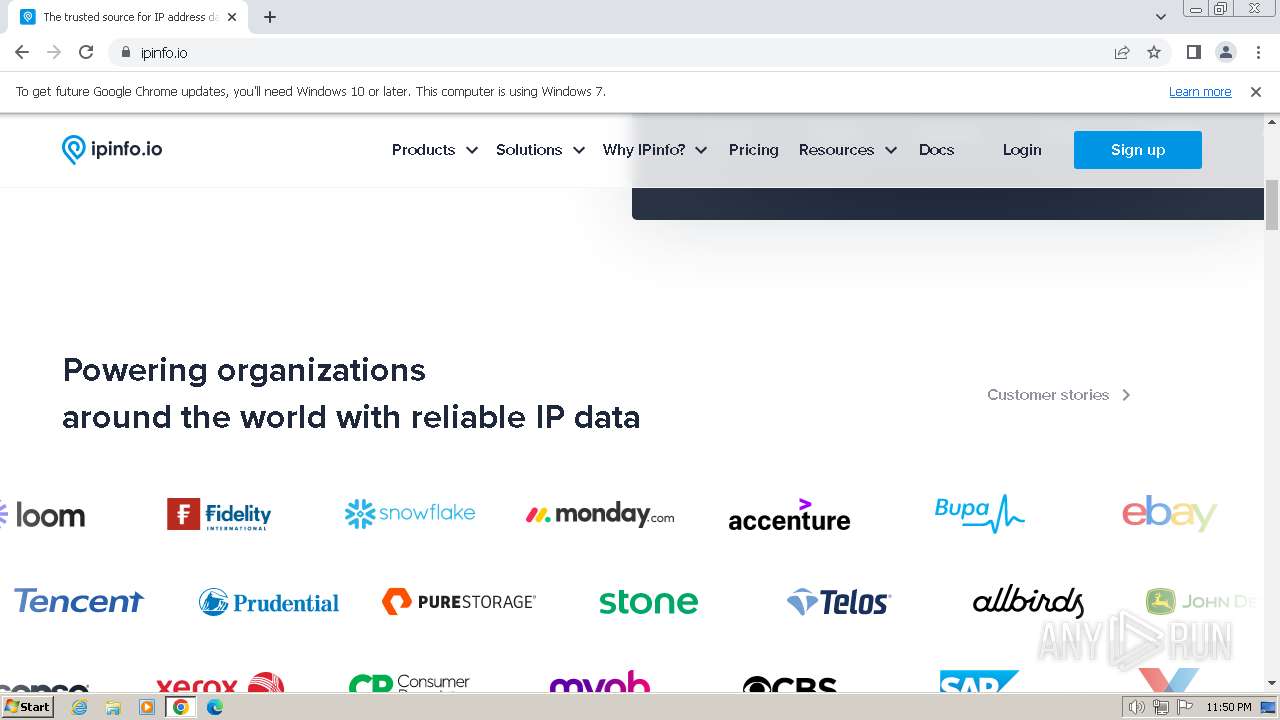The image size is (1280, 720).
Task: Open tab search dropdown arrow
Action: coord(1161,17)
